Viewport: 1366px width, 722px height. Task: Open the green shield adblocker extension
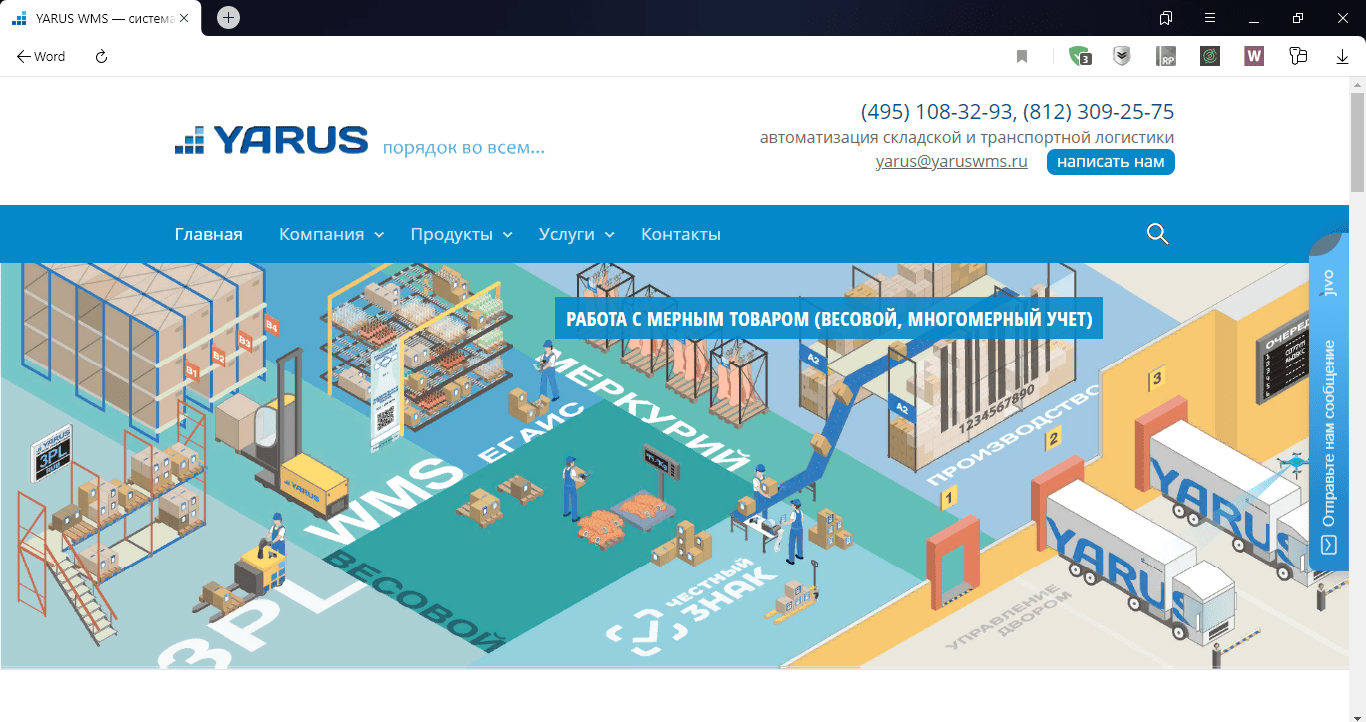point(1079,57)
